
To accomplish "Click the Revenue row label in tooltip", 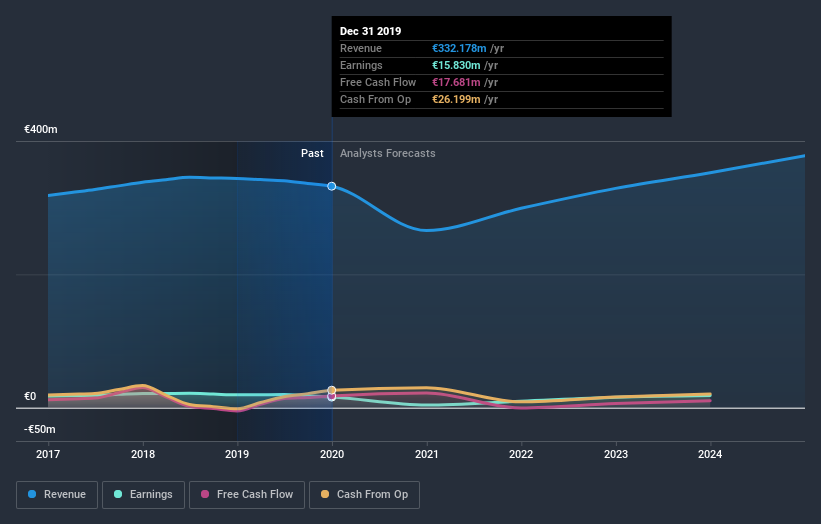I will [x=361, y=48].
